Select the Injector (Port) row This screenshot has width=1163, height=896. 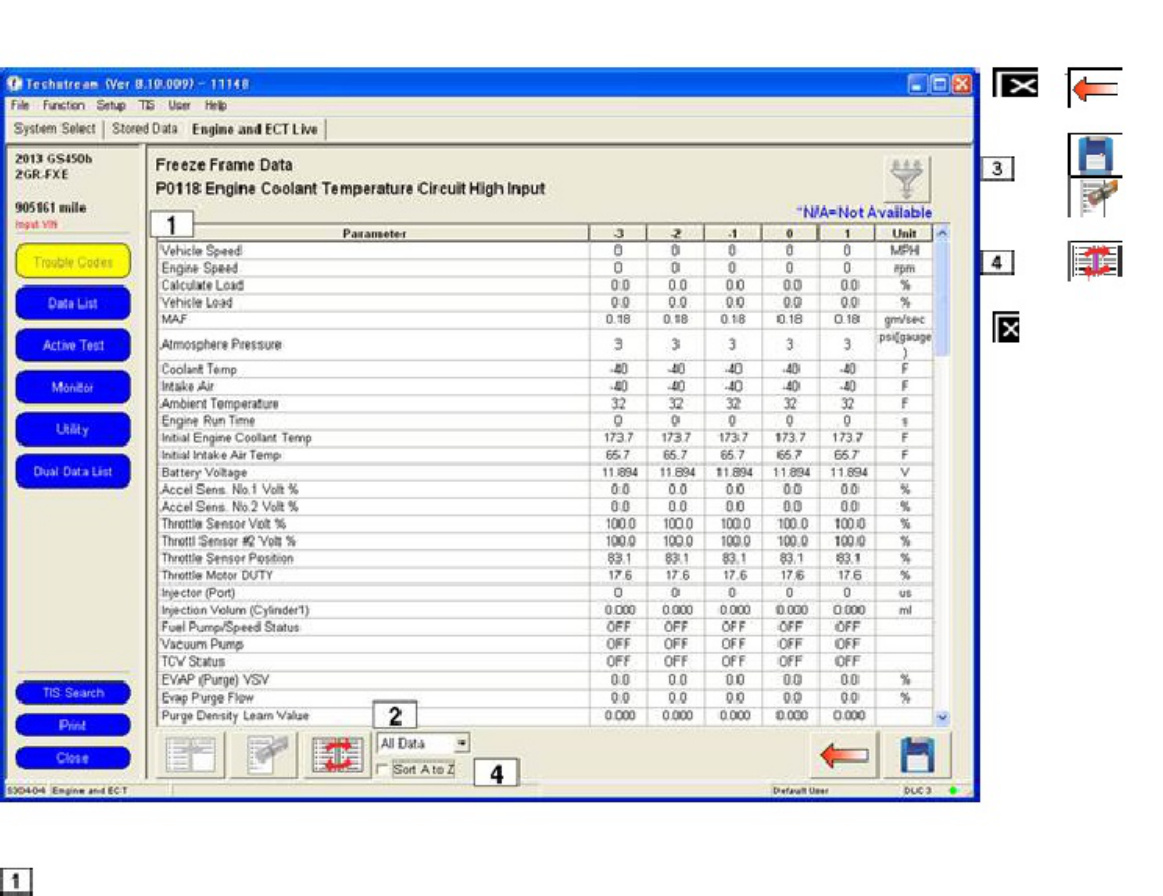[546, 593]
